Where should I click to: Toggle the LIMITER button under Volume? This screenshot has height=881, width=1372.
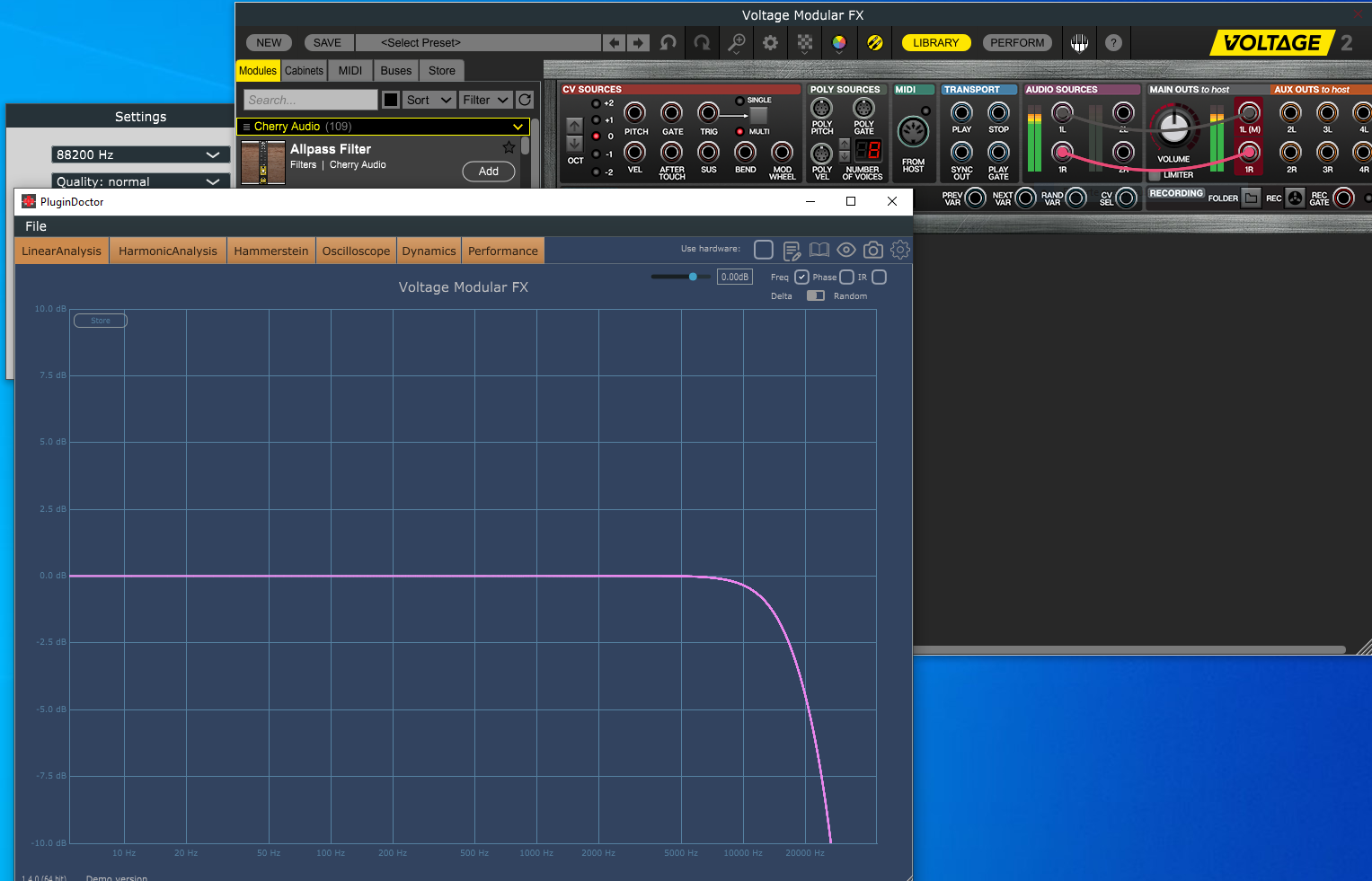[x=1155, y=175]
